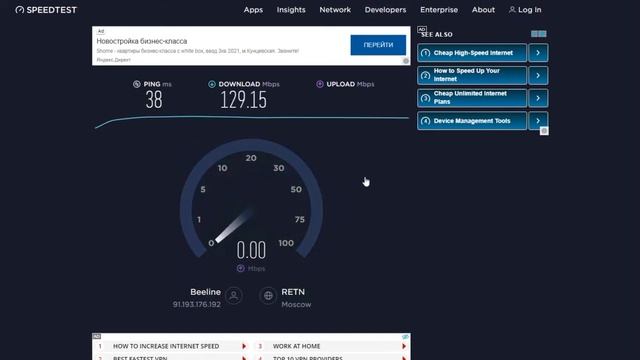Click the Beeline provider name
Screen dimensions: 640x360
point(205,292)
